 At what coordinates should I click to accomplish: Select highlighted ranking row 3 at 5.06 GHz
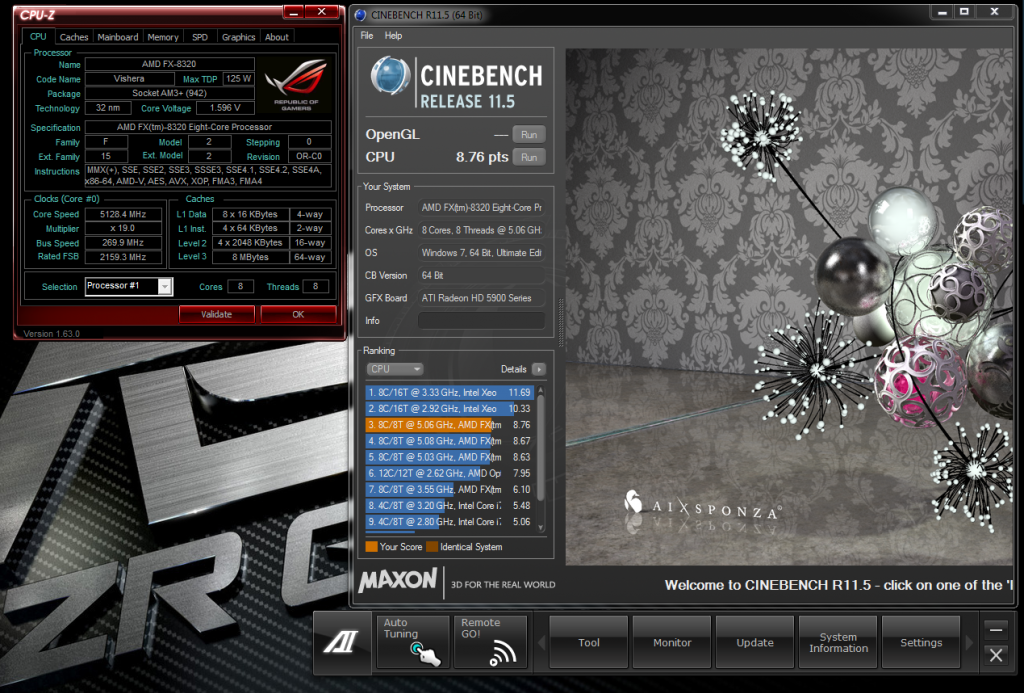[x=450, y=425]
